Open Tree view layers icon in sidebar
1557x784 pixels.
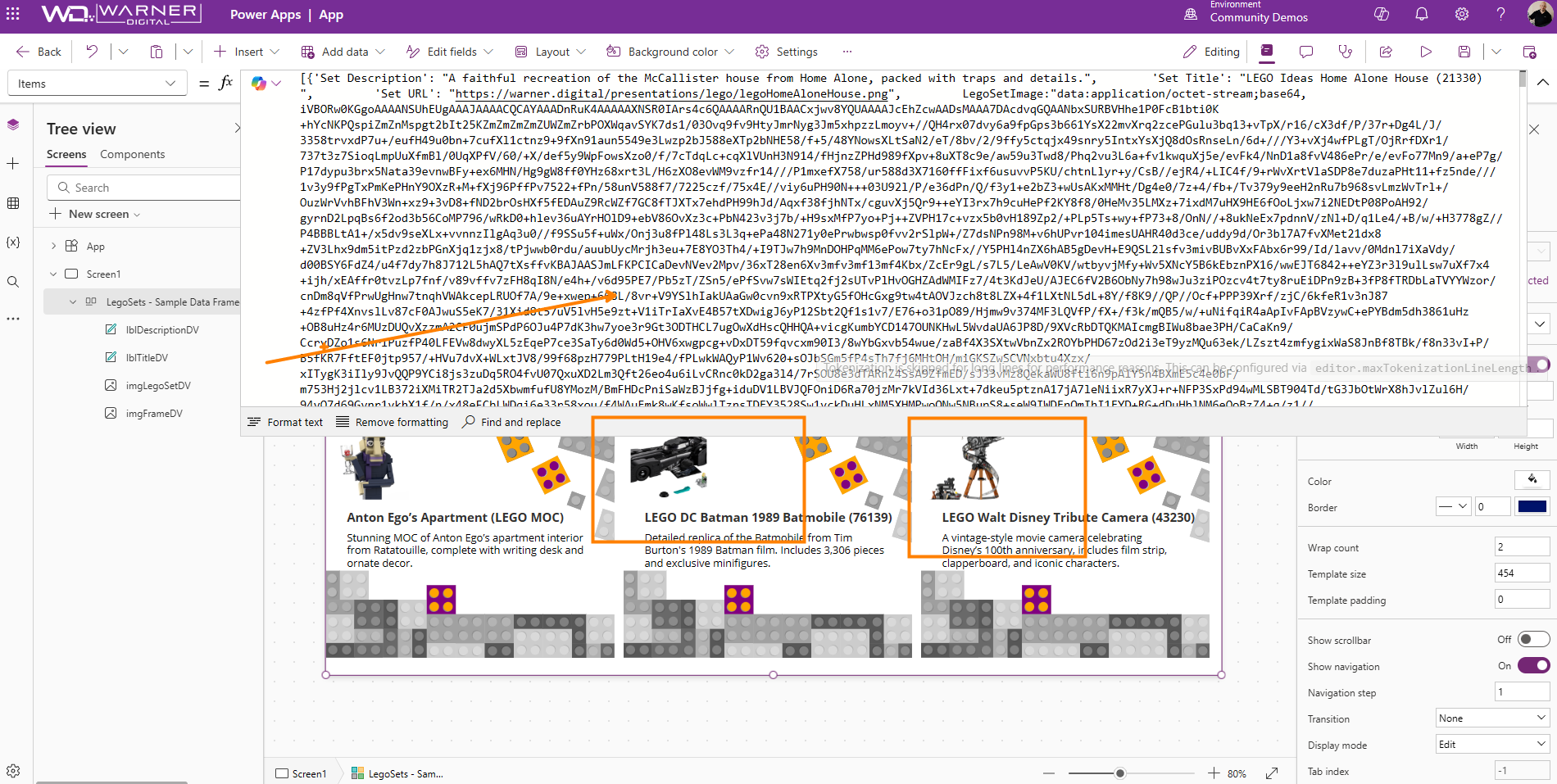[x=13, y=125]
